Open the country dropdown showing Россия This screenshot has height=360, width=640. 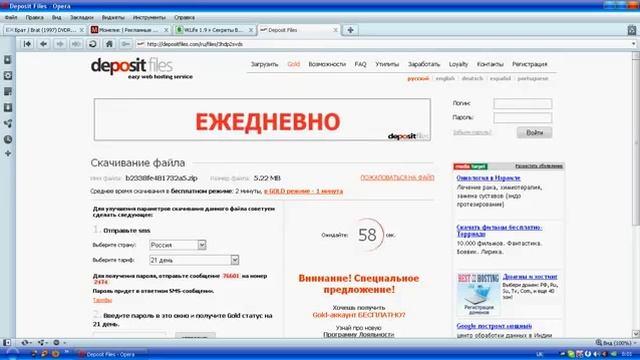(x=178, y=245)
